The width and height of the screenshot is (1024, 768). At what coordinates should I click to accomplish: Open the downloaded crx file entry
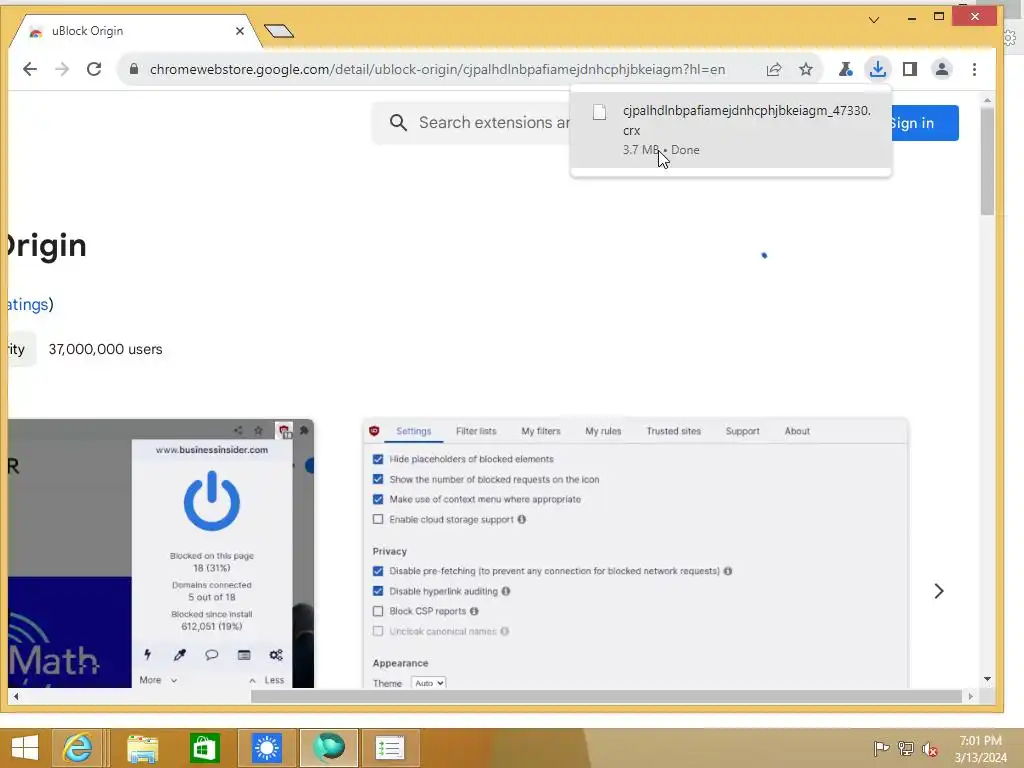point(730,130)
